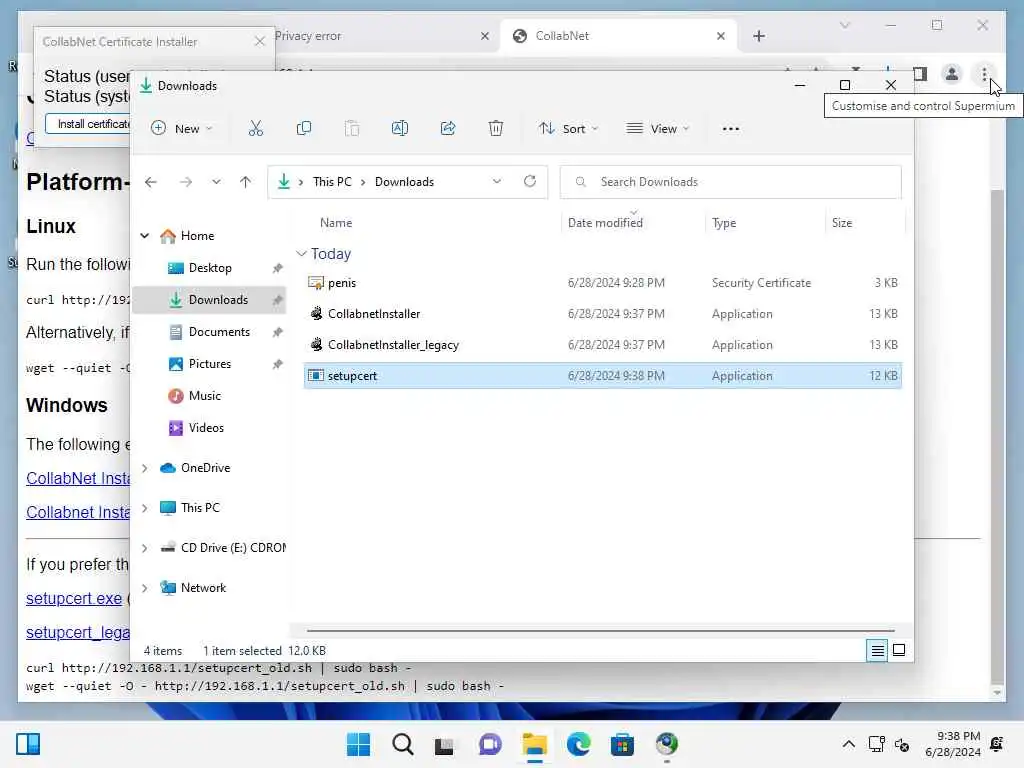Open Task View from the taskbar
This screenshot has height=768, width=1024.
(445, 744)
